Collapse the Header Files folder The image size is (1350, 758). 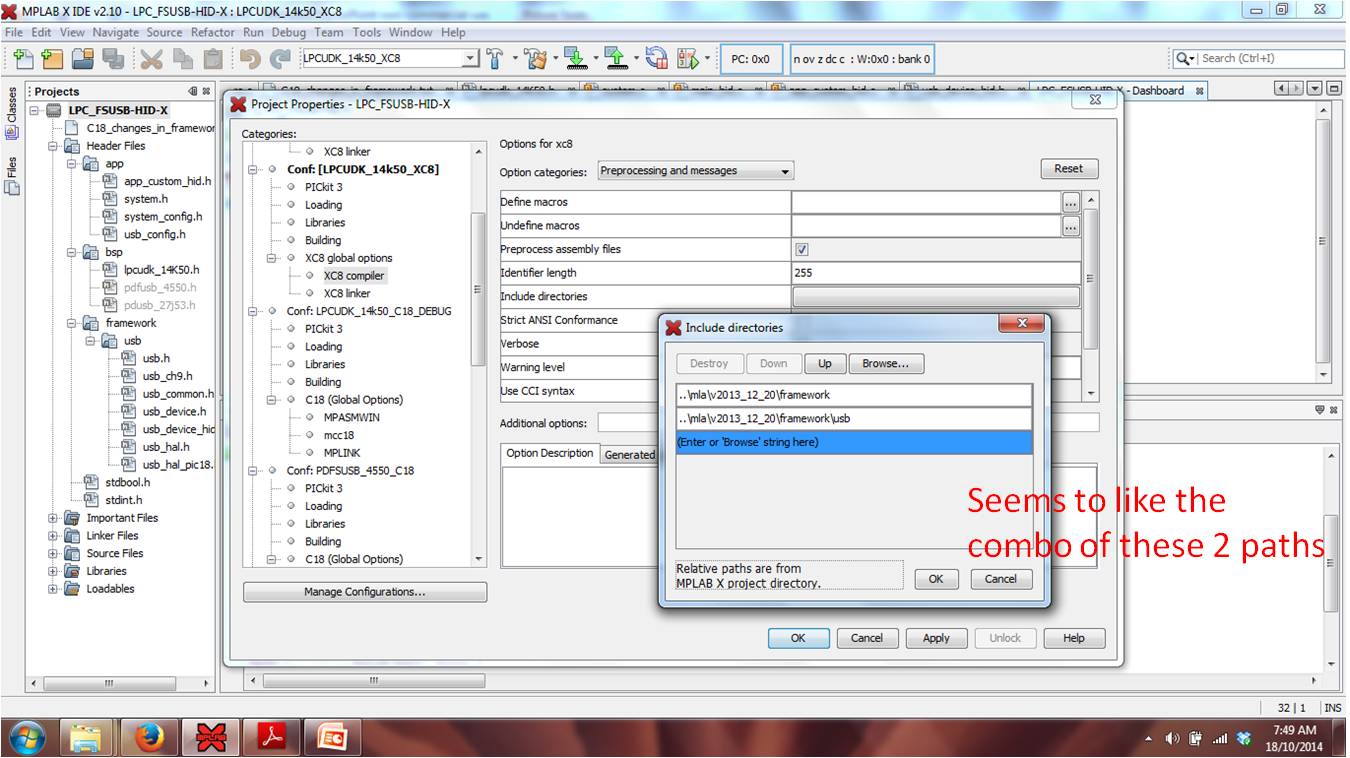coord(53,146)
